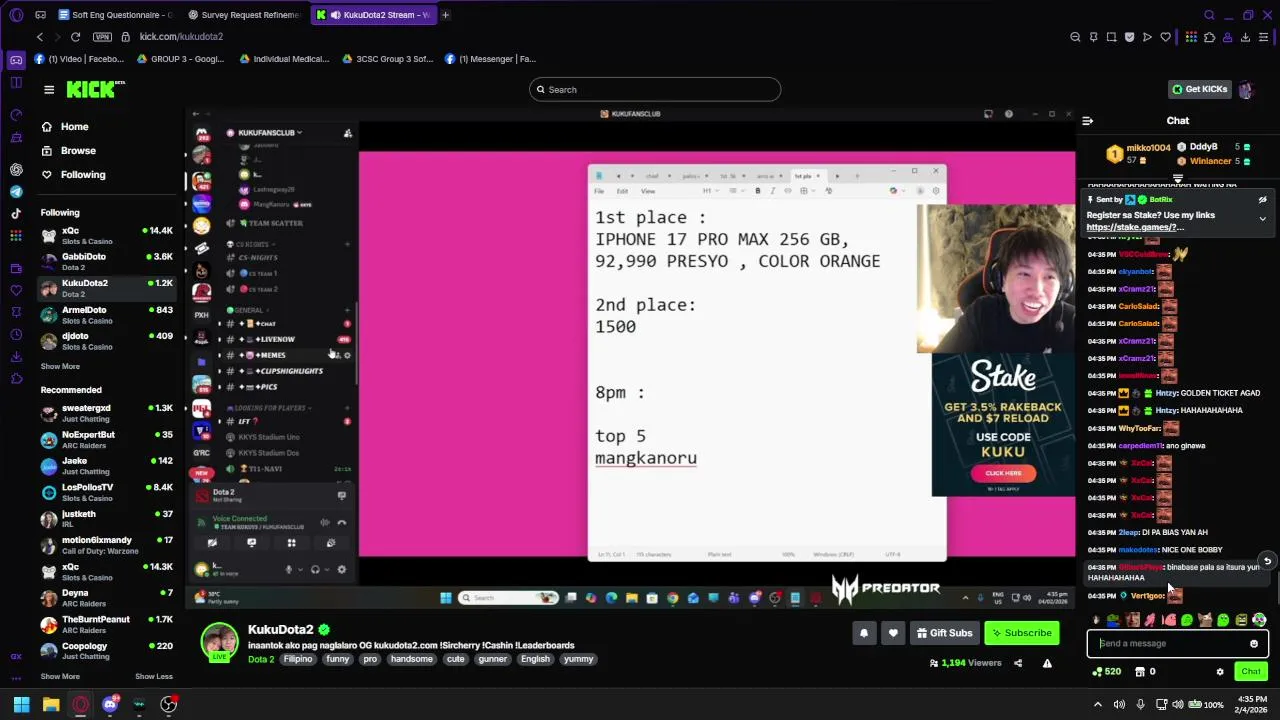This screenshot has width=1280, height=720.
Task: Click the notification bell under the stream
Action: 864,633
